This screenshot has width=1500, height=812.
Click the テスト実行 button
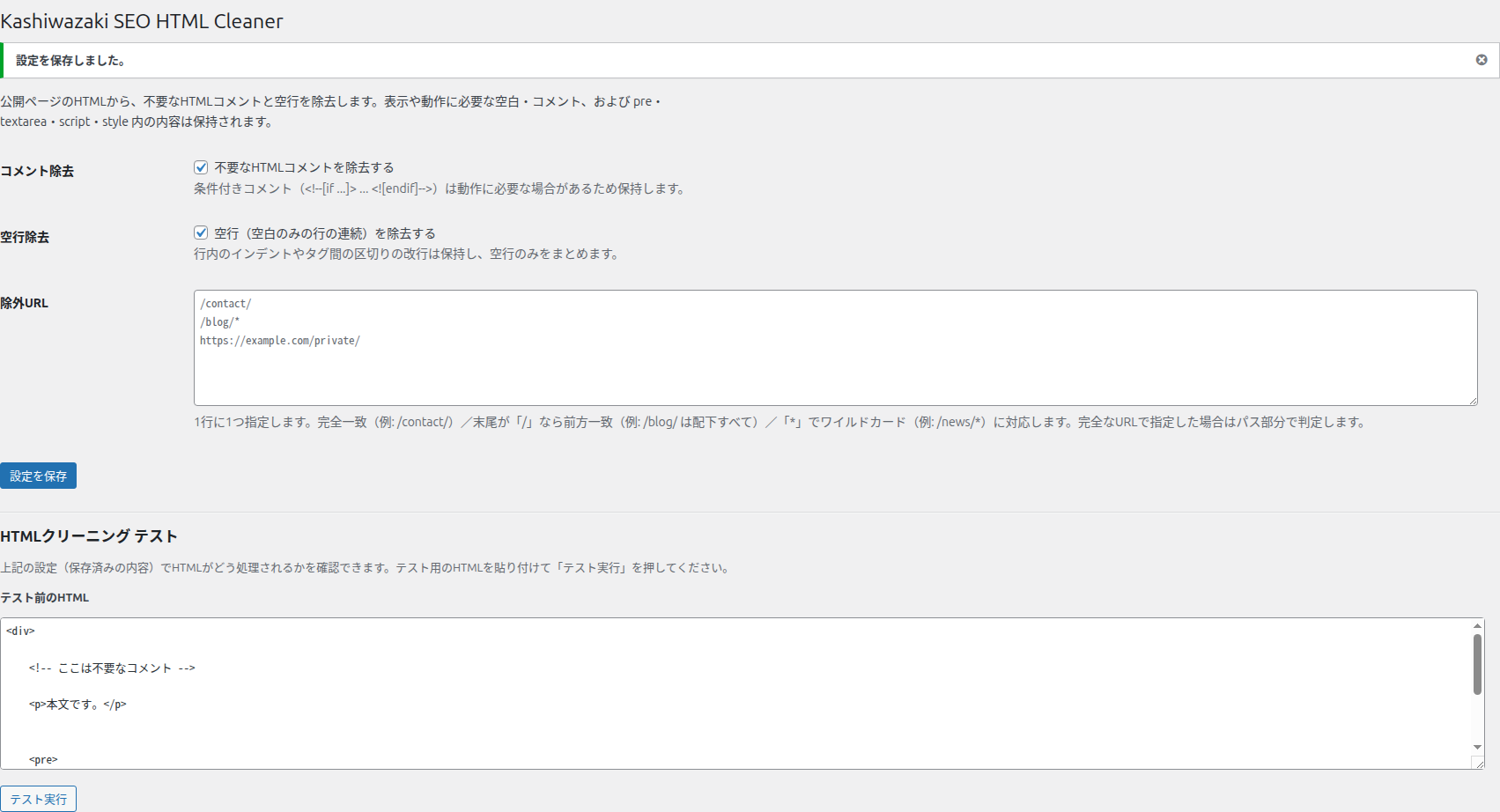pyautogui.click(x=38, y=799)
